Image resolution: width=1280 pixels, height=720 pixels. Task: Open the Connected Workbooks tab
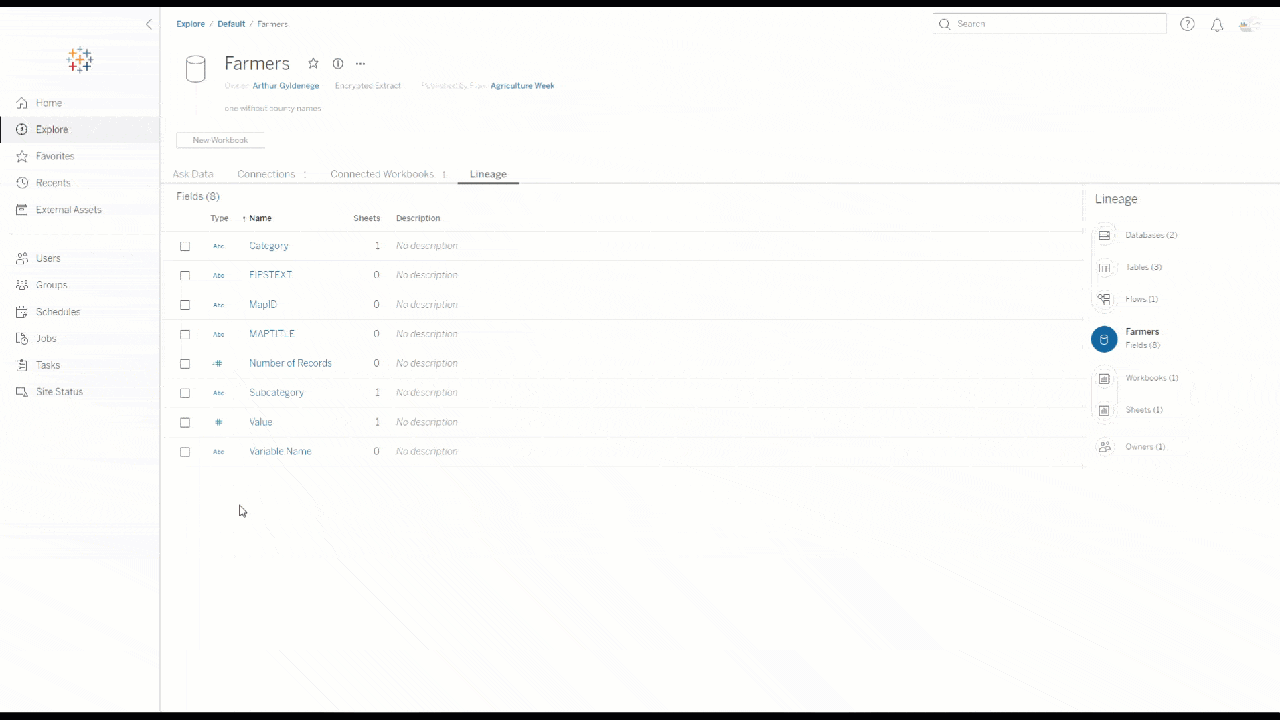point(382,174)
